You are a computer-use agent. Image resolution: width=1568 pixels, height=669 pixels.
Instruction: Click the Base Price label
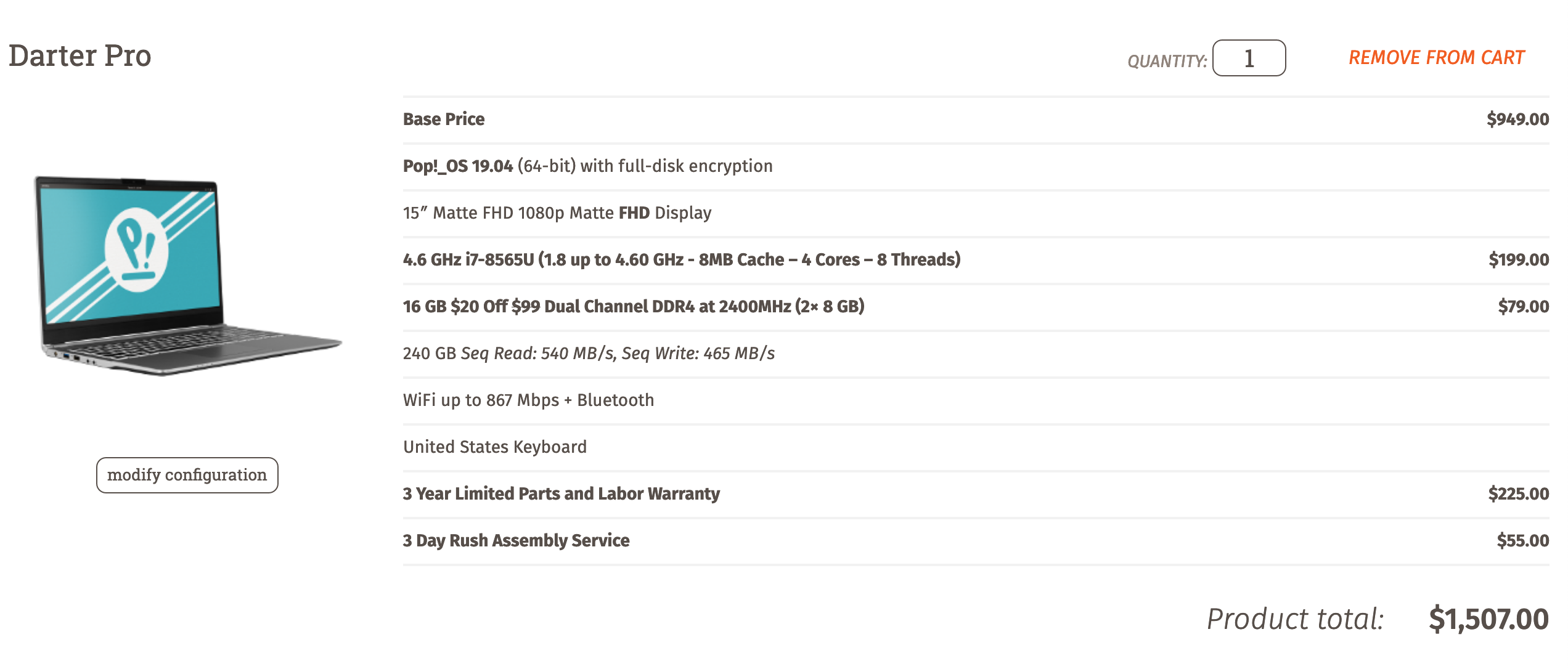pyautogui.click(x=444, y=120)
